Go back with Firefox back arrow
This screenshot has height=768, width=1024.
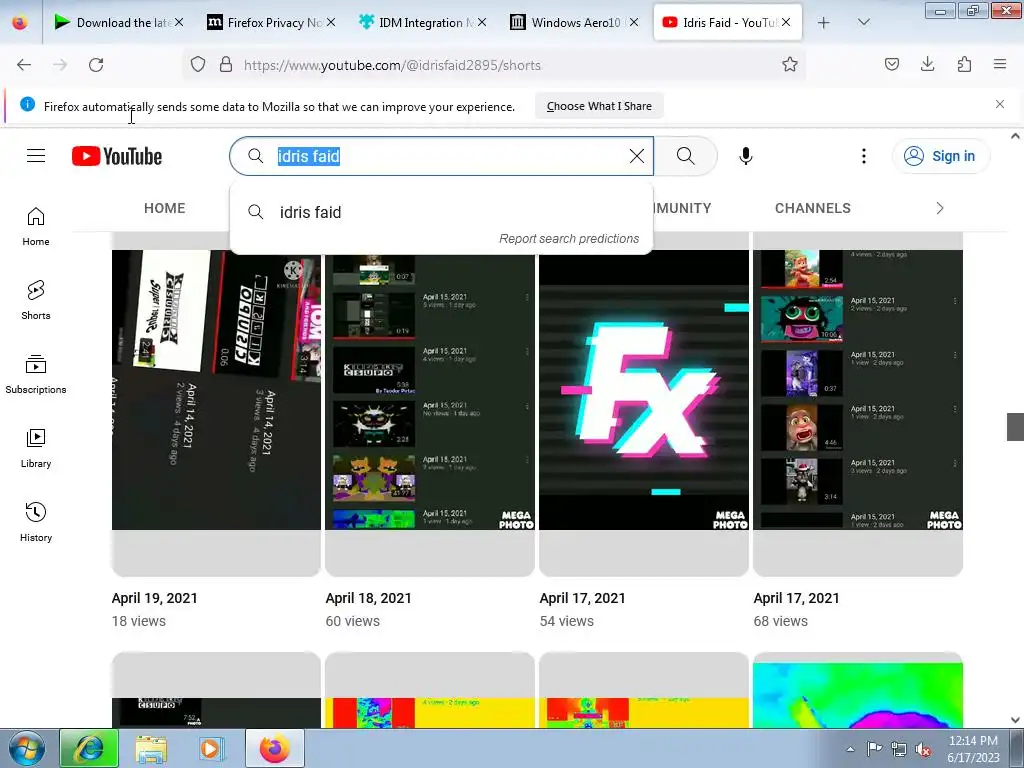click(24, 65)
